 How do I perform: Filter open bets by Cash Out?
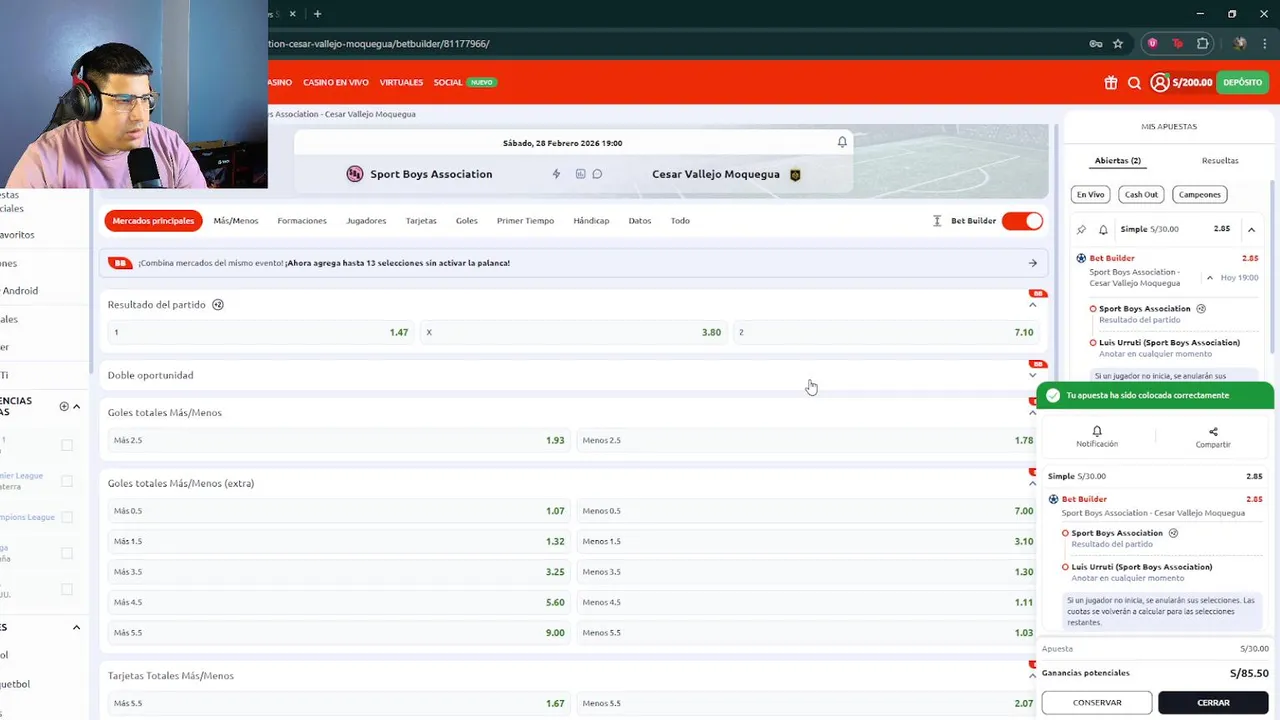point(1141,195)
